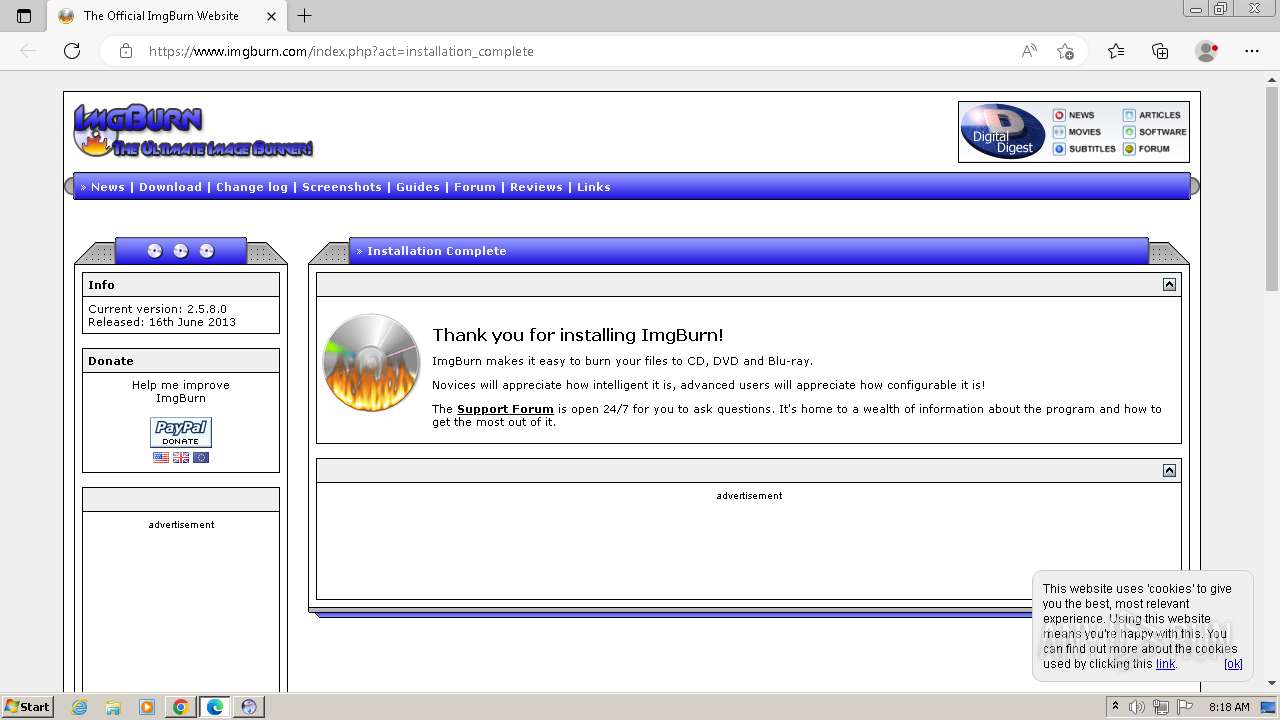Open Read aloud in the address bar
The width and height of the screenshot is (1280, 720).
[x=1029, y=51]
